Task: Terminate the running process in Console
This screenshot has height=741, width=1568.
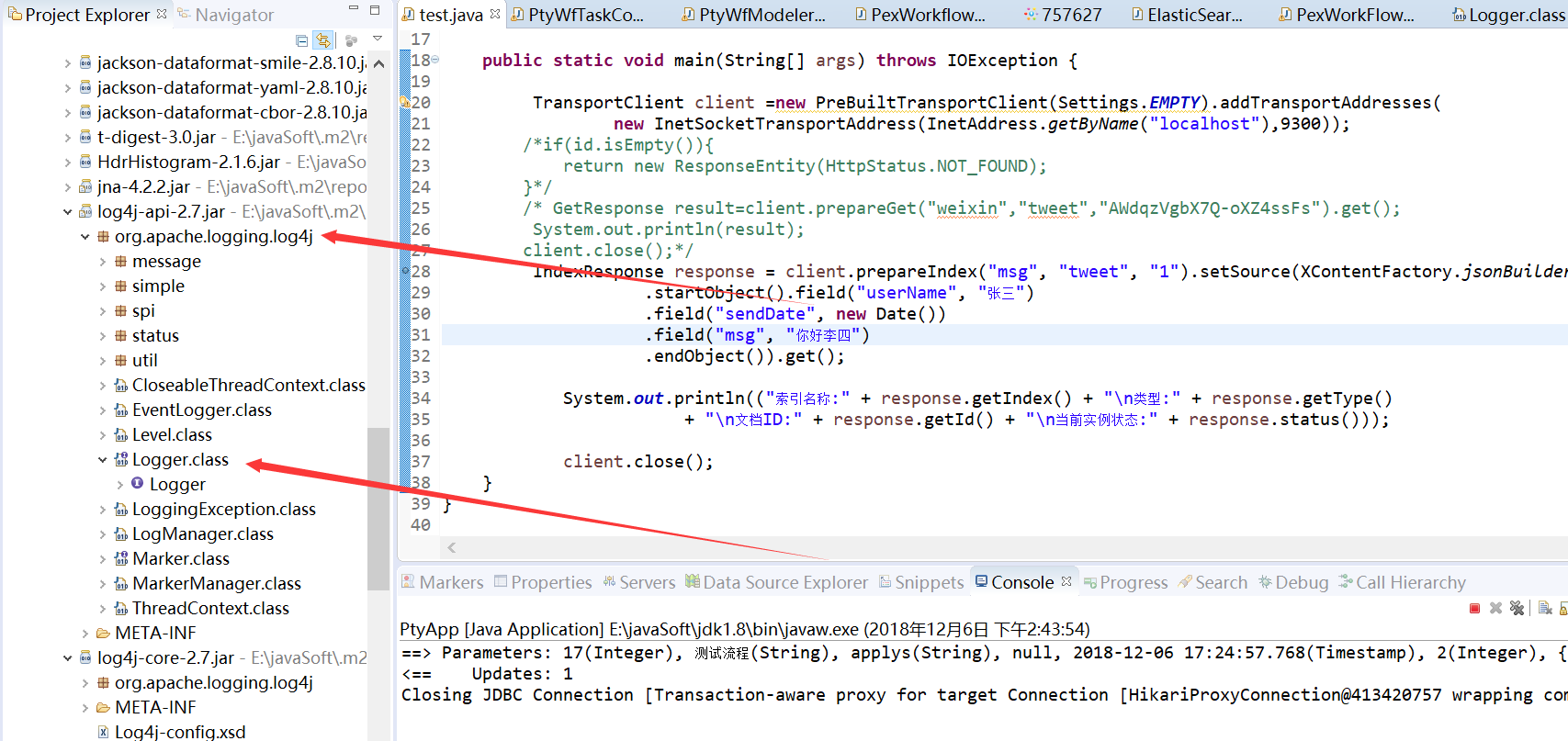Action: coord(1474,608)
